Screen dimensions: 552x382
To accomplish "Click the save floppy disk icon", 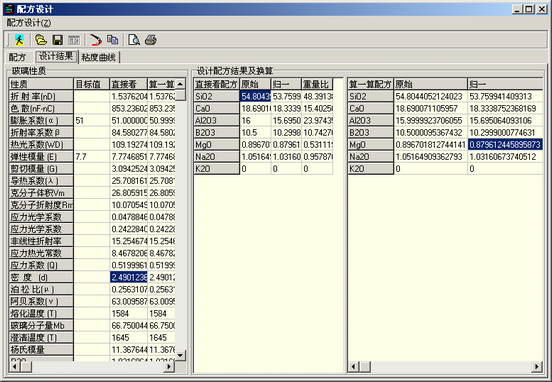I will [x=58, y=40].
